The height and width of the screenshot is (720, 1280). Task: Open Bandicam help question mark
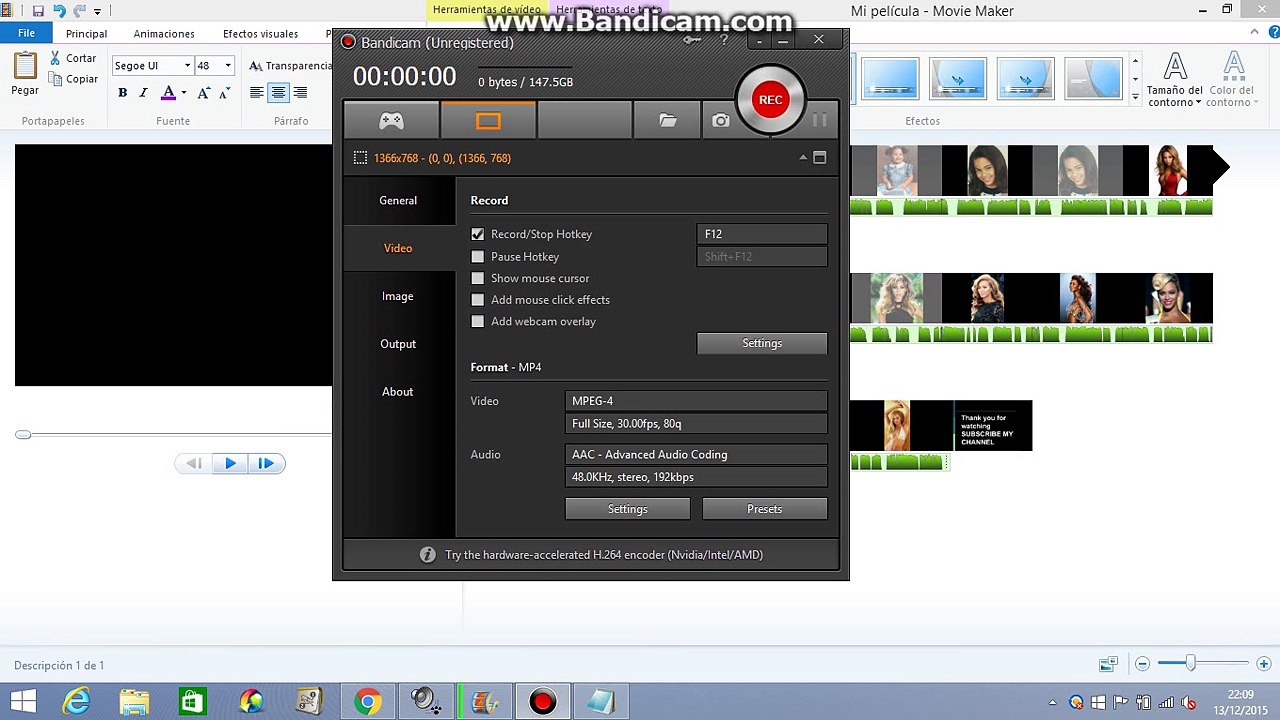[724, 40]
